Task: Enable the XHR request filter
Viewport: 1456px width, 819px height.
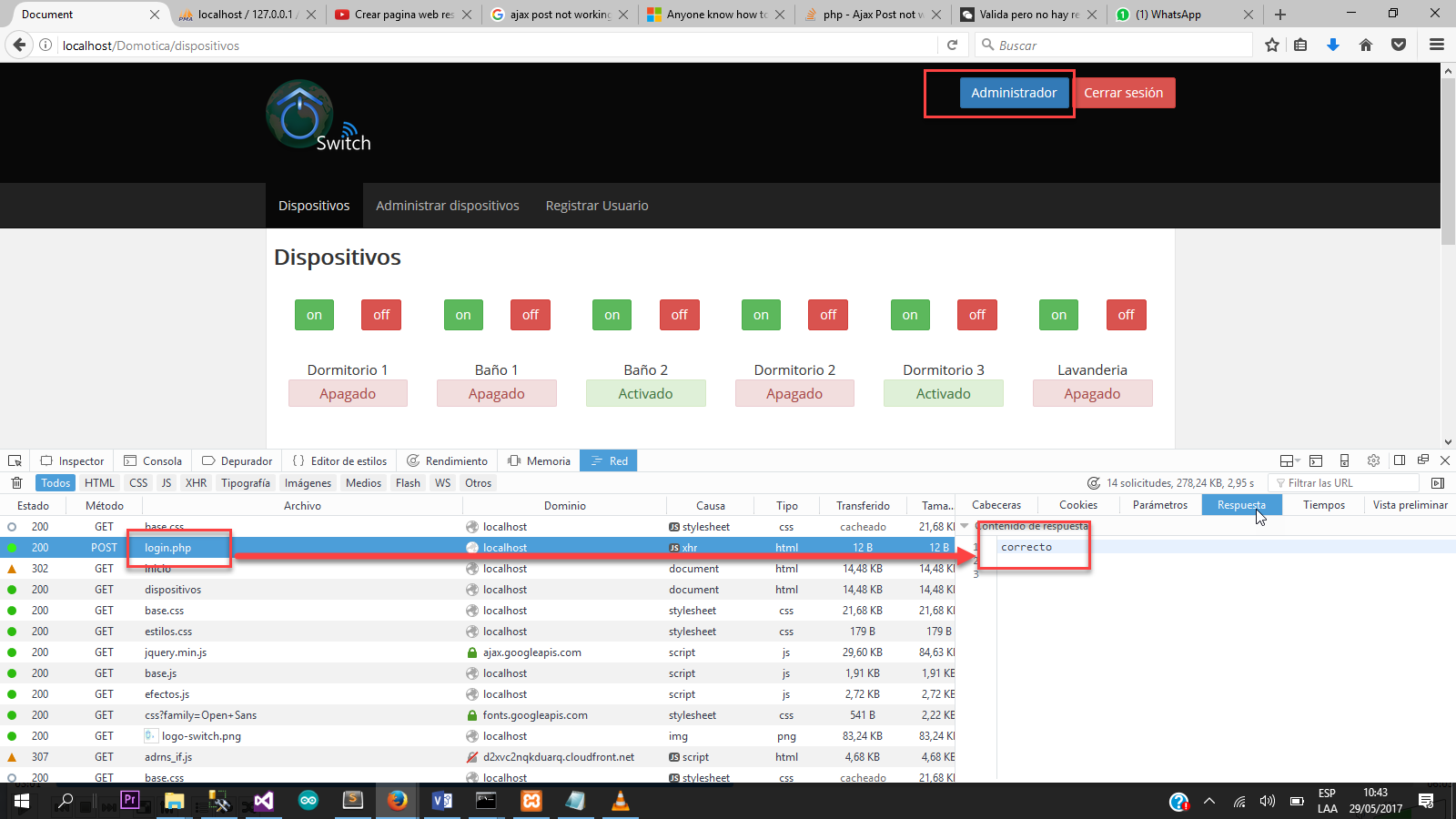Action: (x=196, y=483)
